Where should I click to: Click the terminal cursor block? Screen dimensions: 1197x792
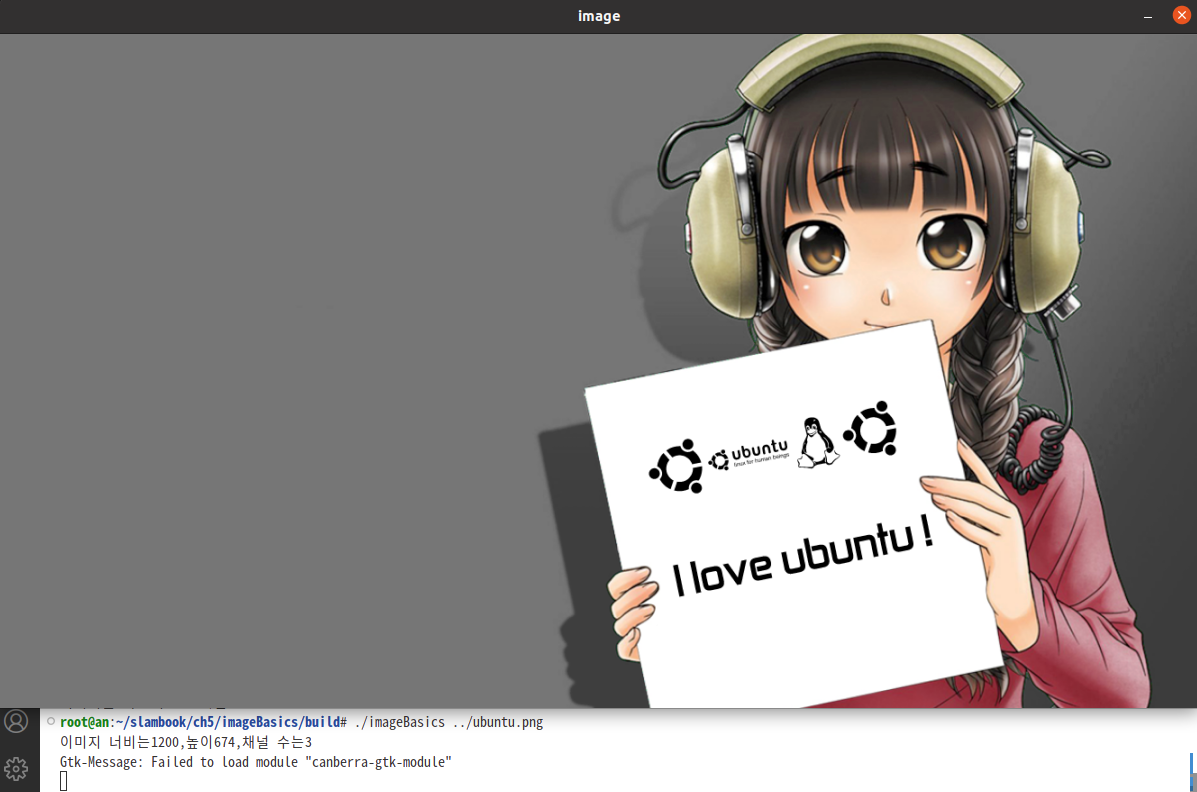(63, 781)
